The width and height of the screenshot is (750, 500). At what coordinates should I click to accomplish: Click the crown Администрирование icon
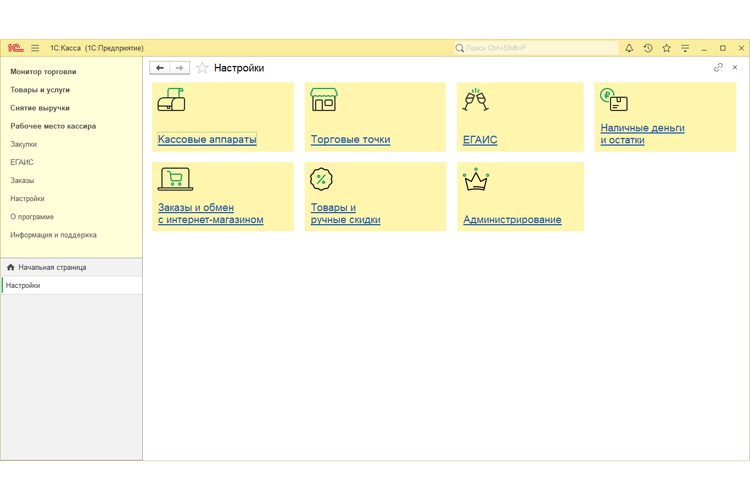(x=475, y=180)
